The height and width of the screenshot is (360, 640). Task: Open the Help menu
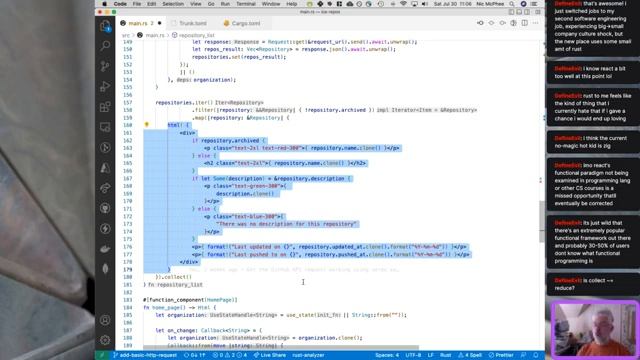pos(291,4)
